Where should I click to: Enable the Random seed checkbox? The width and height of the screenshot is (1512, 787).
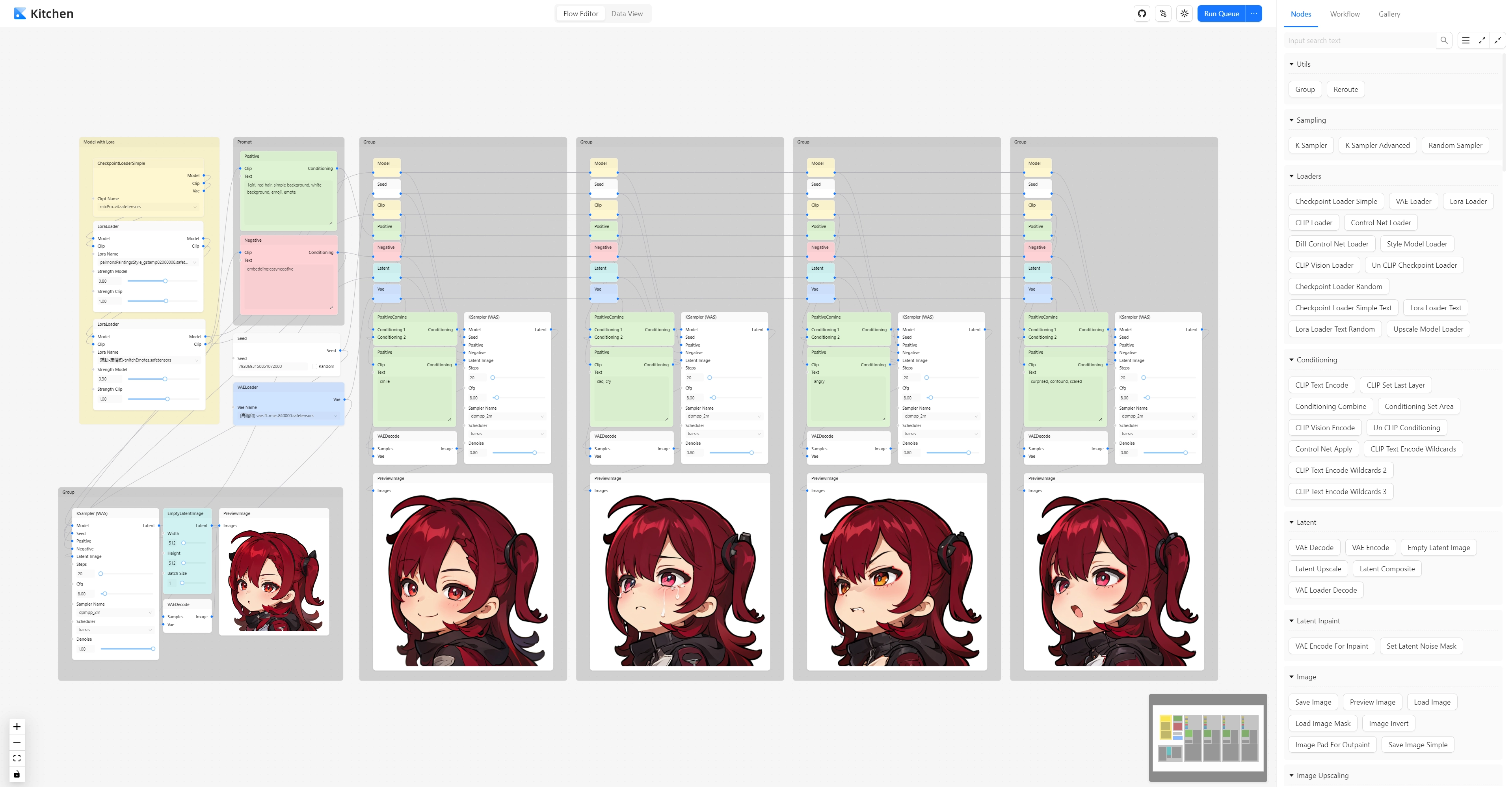click(x=315, y=366)
